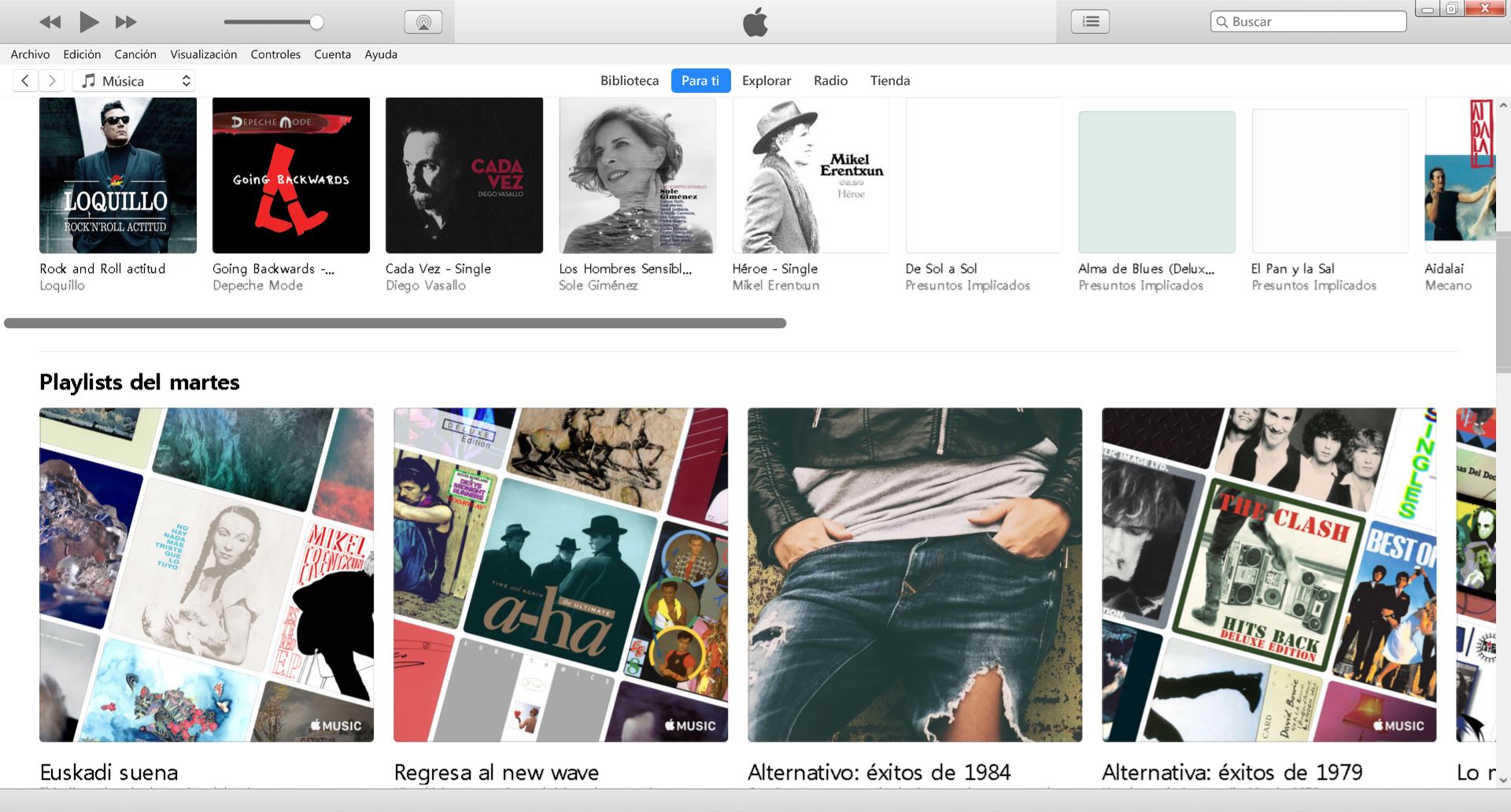Click the Héroe - Single title
Viewport: 1511px width, 812px height.
[775, 268]
